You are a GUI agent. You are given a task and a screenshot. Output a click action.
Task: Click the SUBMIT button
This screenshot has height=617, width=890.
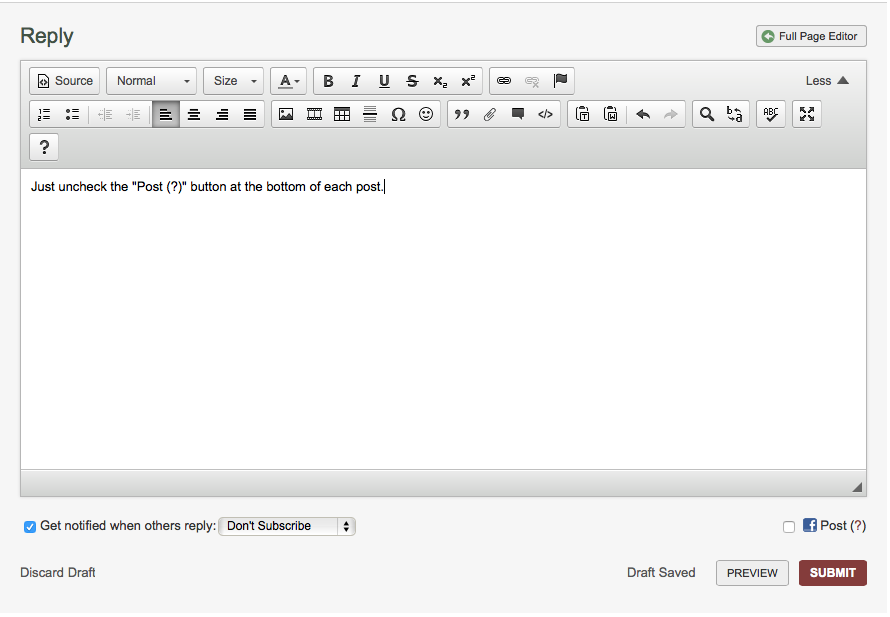[x=832, y=573]
